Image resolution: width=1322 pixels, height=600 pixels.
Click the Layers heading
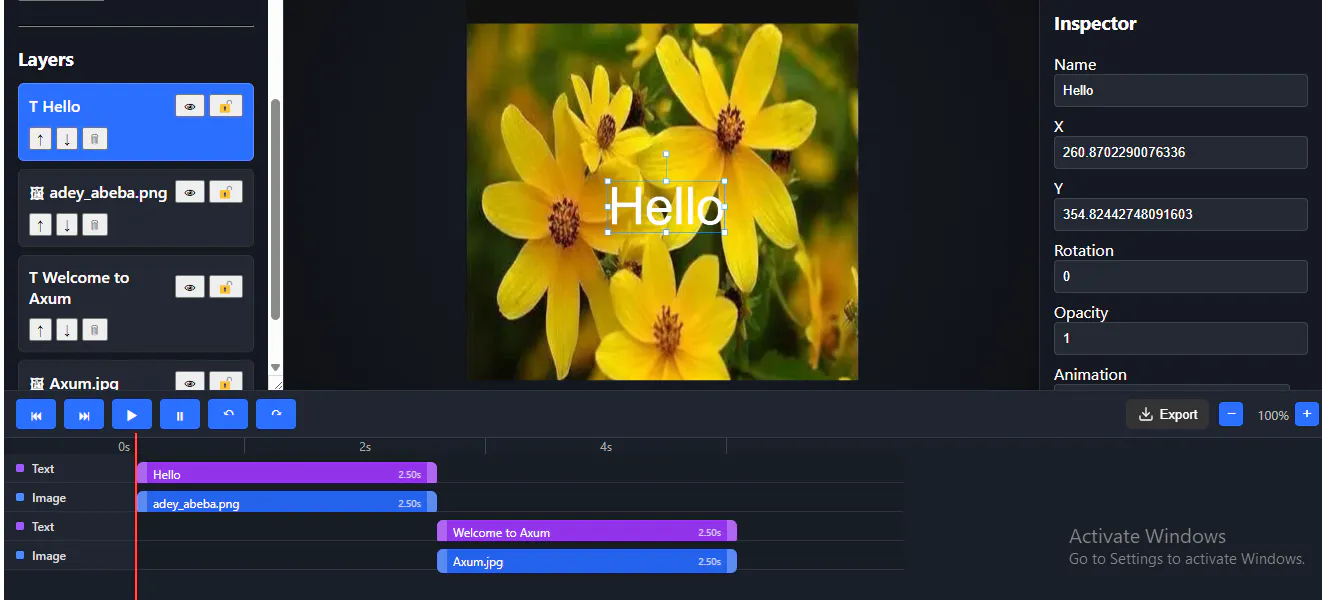point(46,60)
